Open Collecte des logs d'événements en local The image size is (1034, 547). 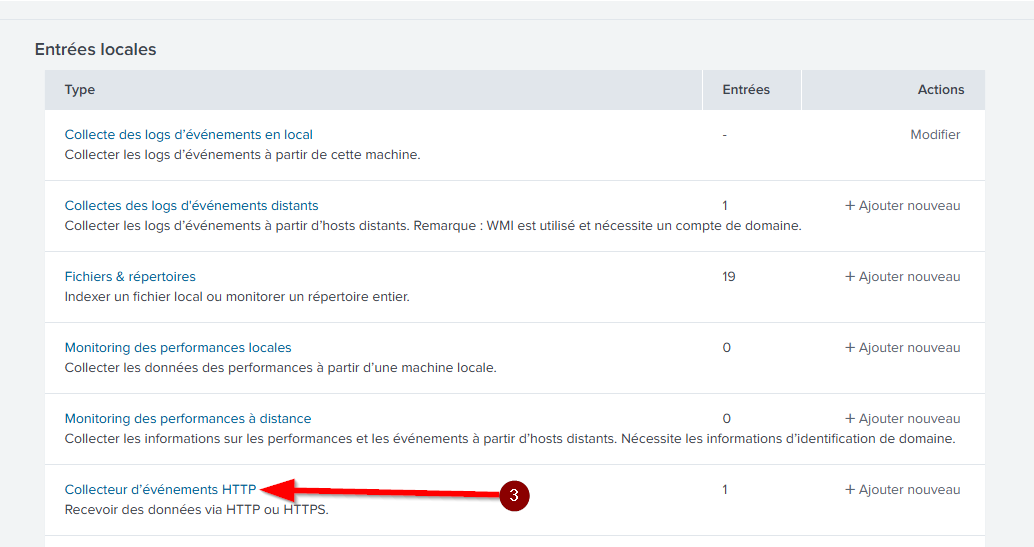[188, 134]
